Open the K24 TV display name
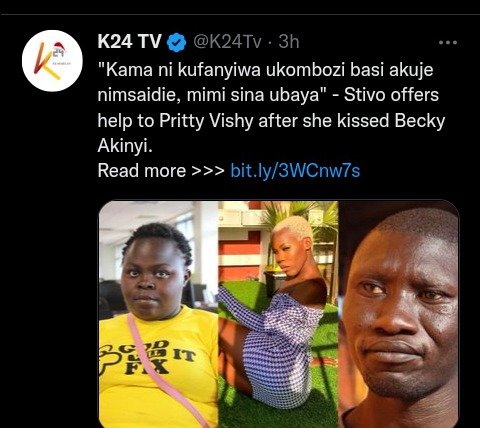 click(x=129, y=42)
